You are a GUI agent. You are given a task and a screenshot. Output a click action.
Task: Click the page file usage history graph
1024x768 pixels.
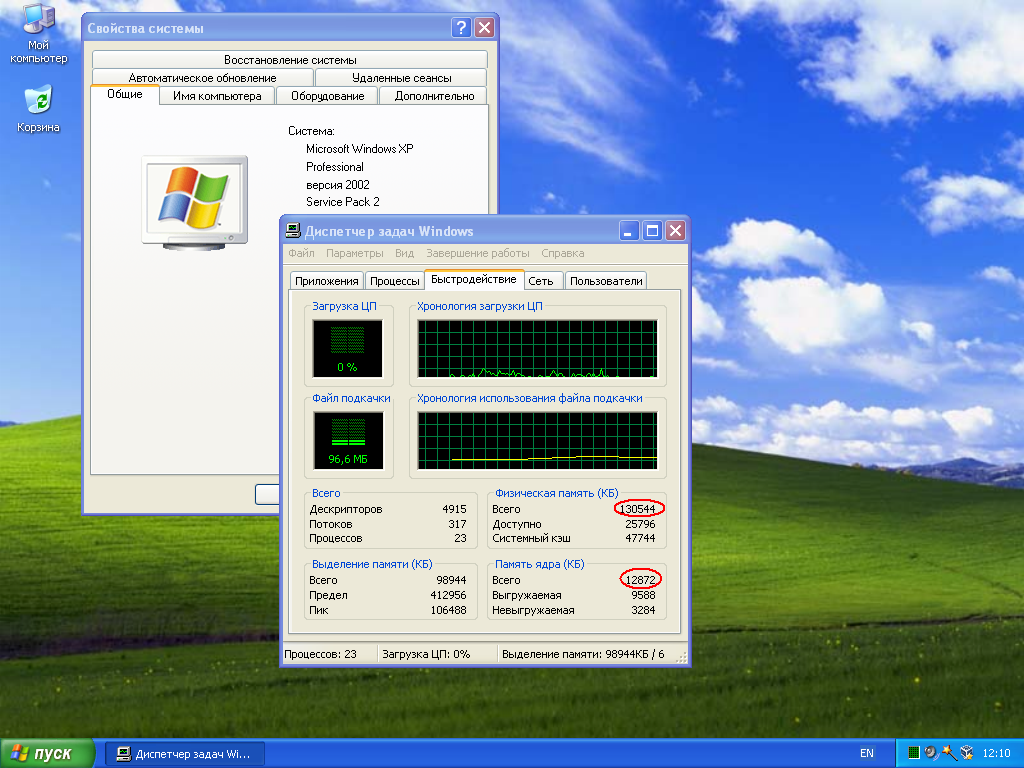[x=537, y=441]
